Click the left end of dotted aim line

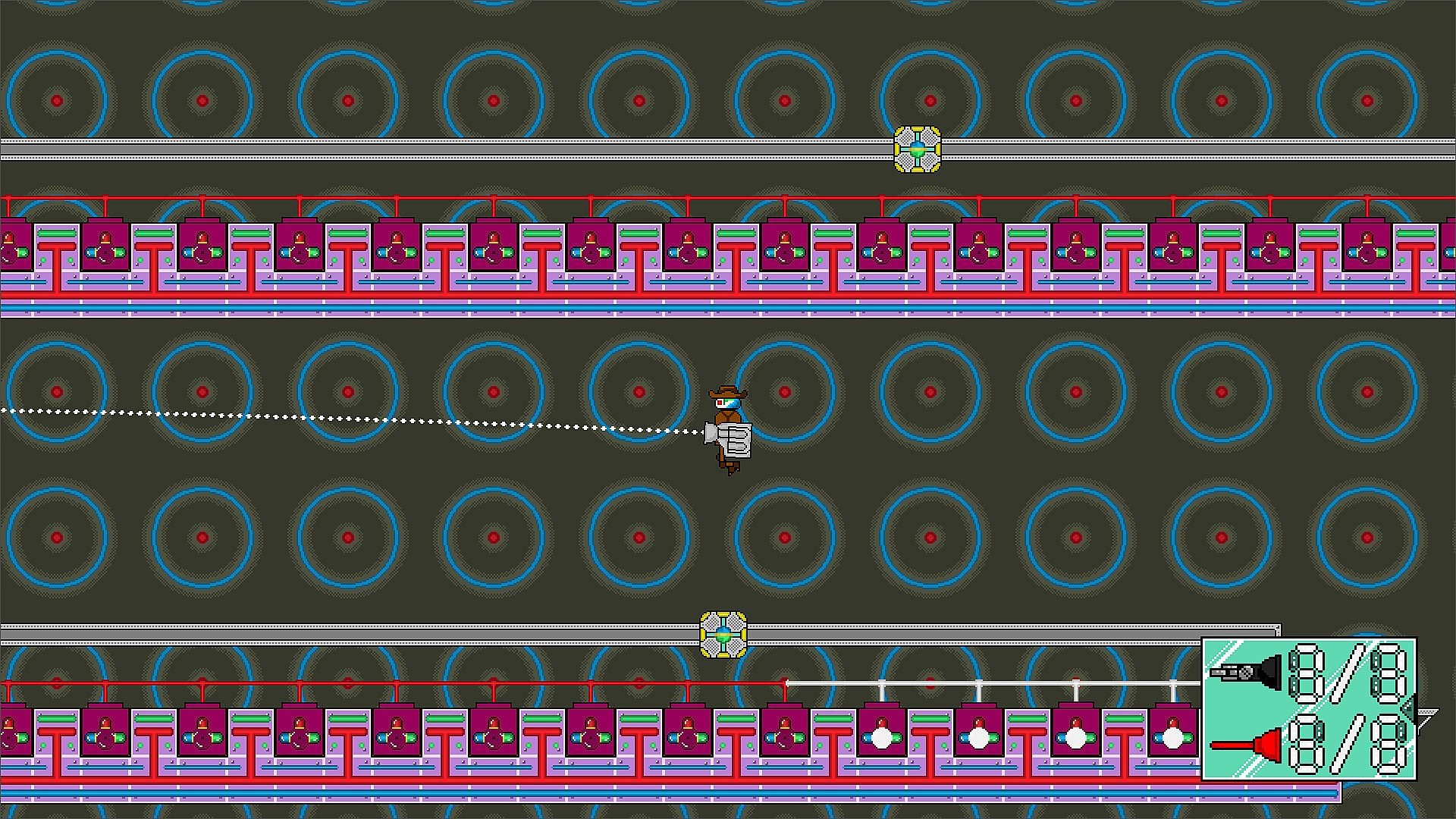pos(5,410)
